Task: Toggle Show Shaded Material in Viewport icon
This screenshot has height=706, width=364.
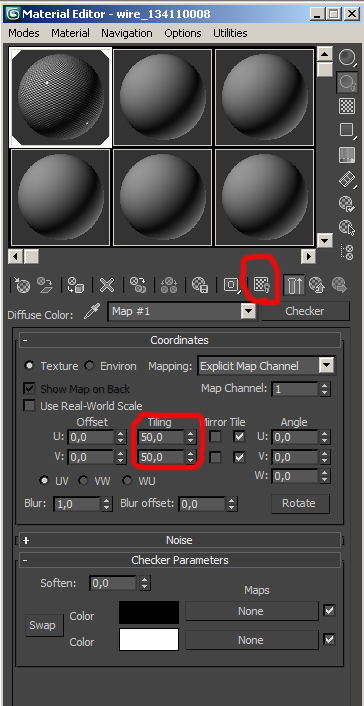Action: [262, 285]
